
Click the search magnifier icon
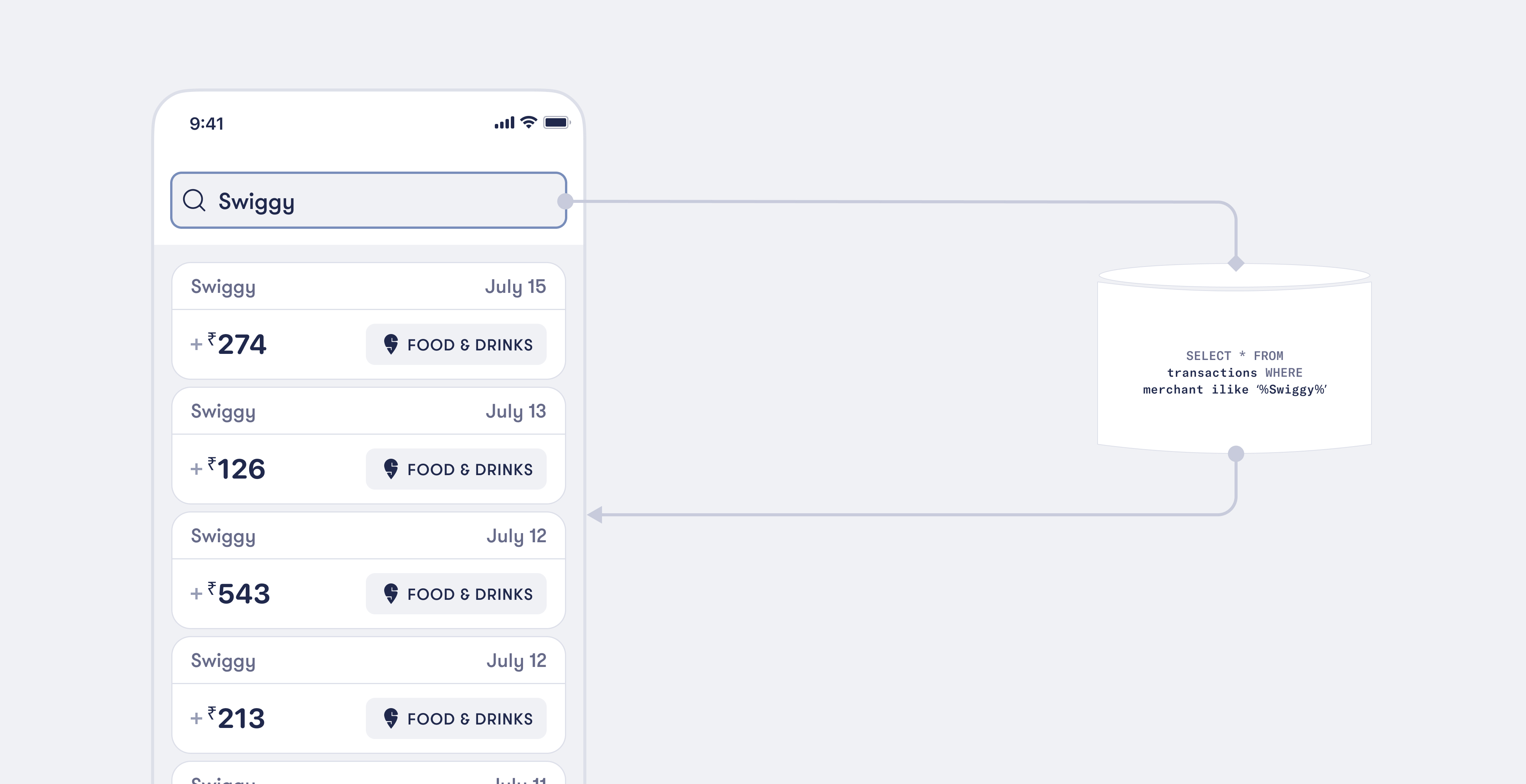(194, 200)
